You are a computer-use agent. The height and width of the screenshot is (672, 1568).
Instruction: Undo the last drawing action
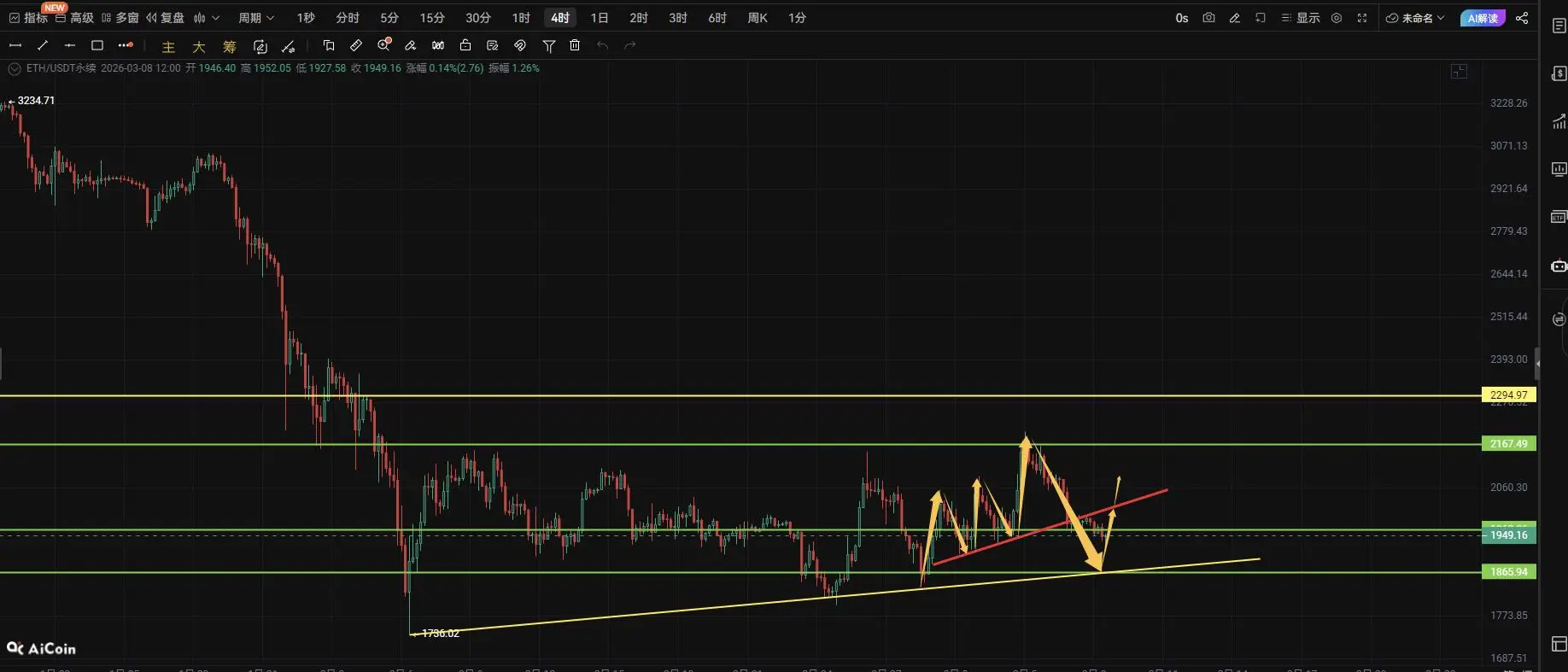(x=603, y=45)
